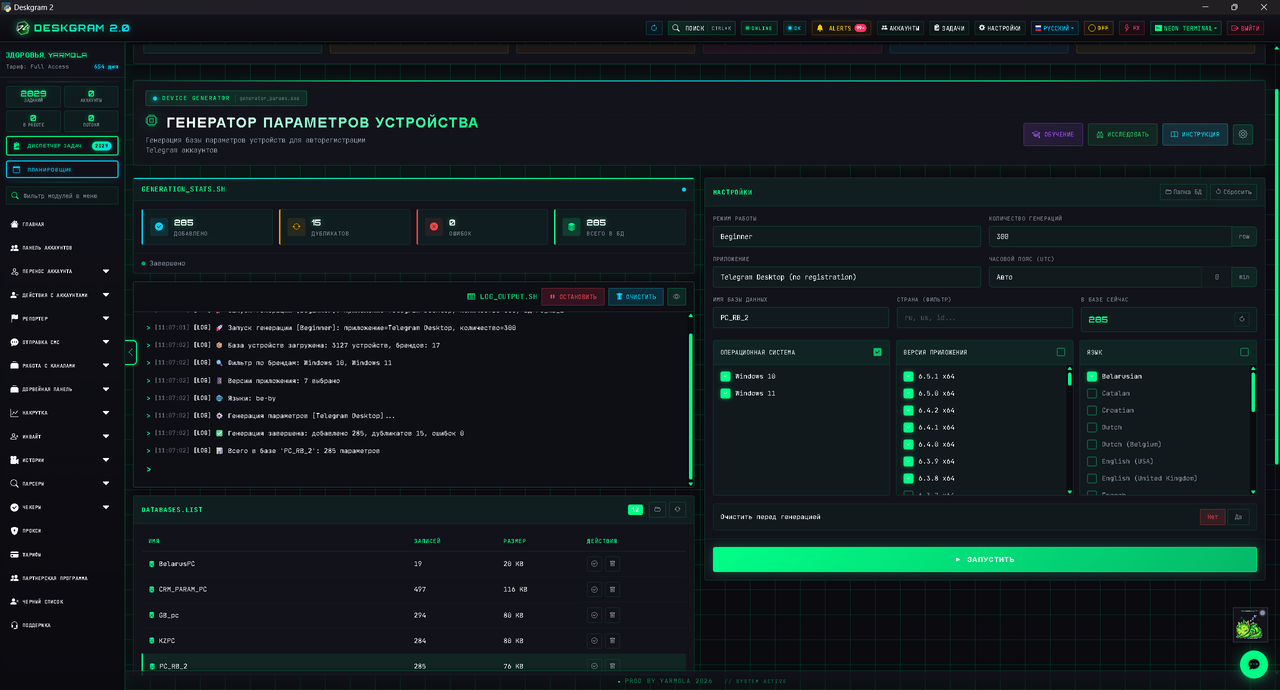The image size is (1280, 690).
Task: Select Да for clearing before generation
Action: [1238, 517]
